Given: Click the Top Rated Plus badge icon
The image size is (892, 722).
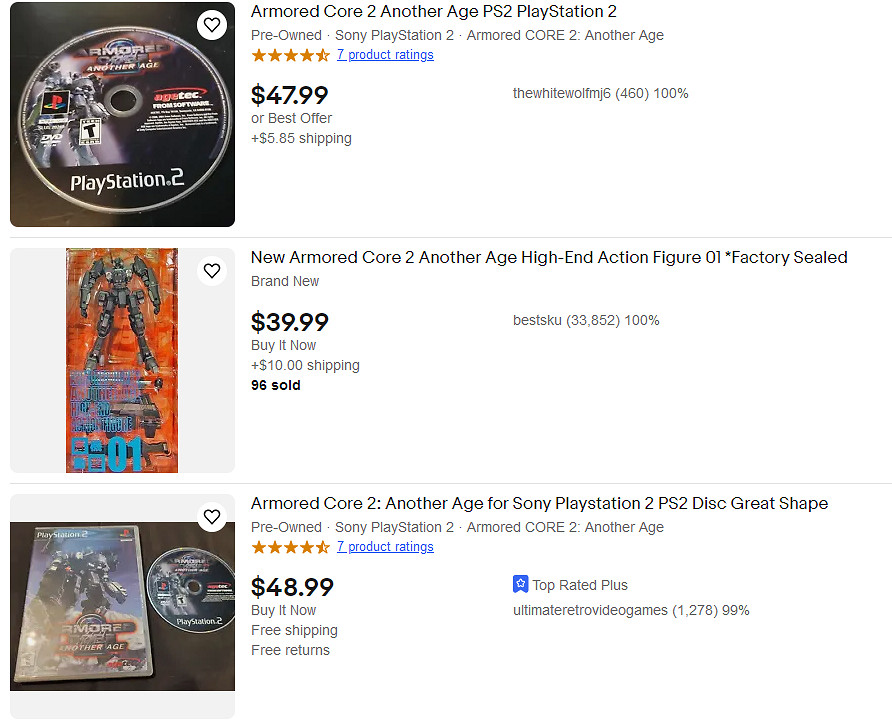Looking at the screenshot, I should click(520, 584).
